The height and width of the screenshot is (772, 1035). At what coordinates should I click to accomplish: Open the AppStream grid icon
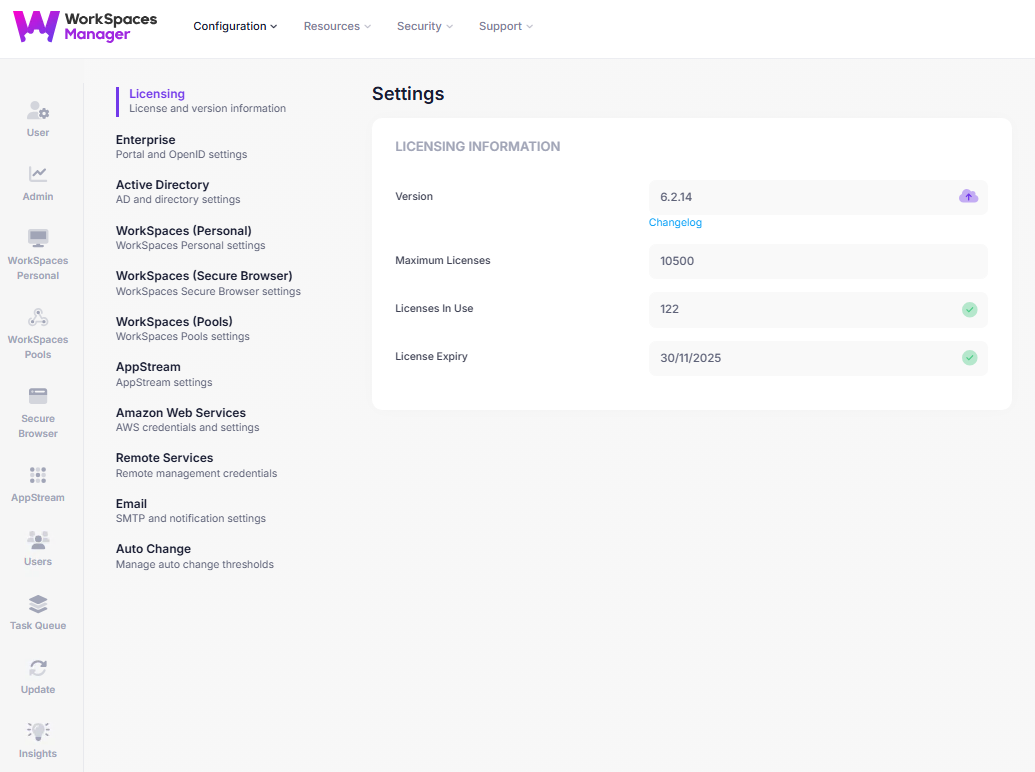(x=38, y=476)
